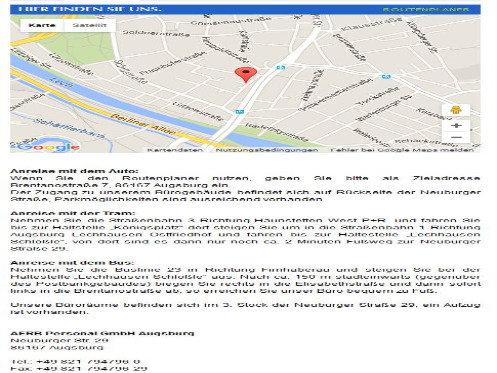The height and width of the screenshot is (373, 497).
Task: Click the 'Yorkstraße' street label
Action: [377, 96]
